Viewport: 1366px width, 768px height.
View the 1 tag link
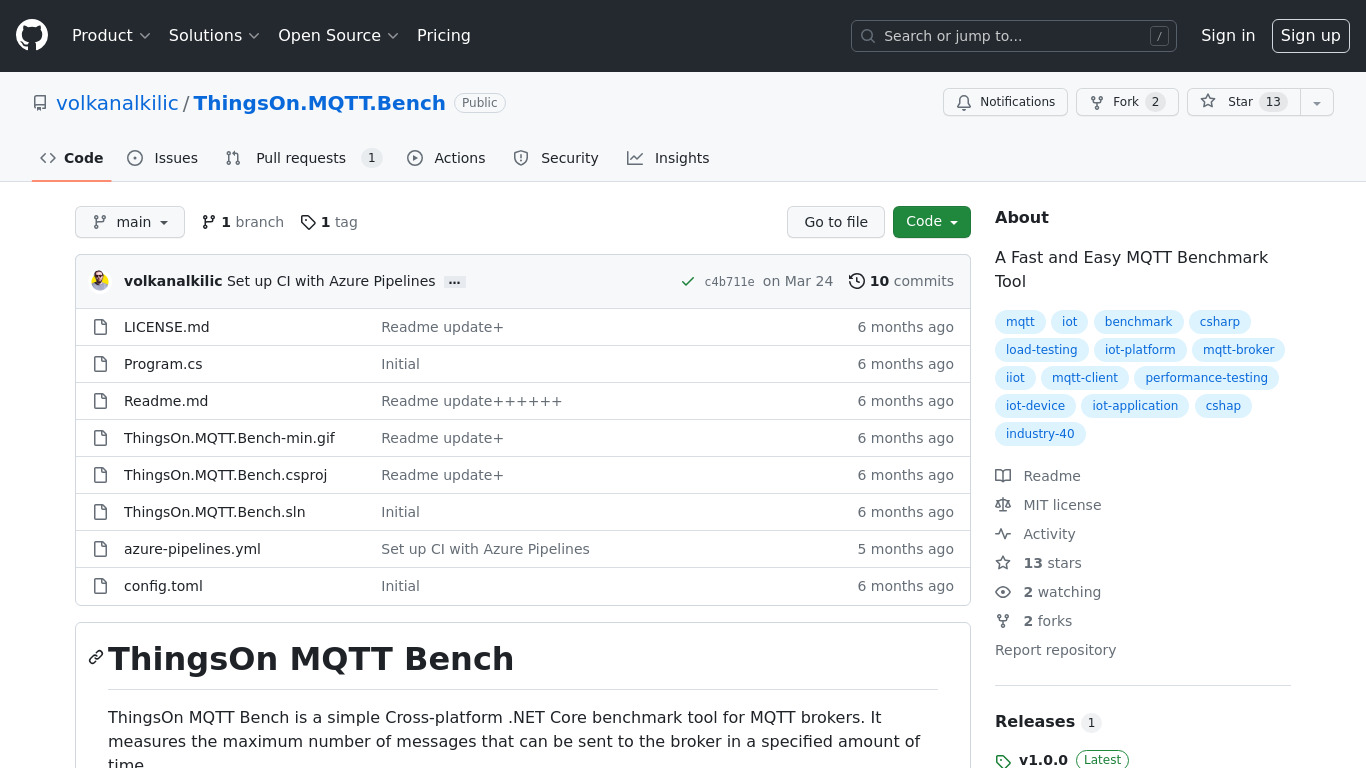tap(329, 222)
